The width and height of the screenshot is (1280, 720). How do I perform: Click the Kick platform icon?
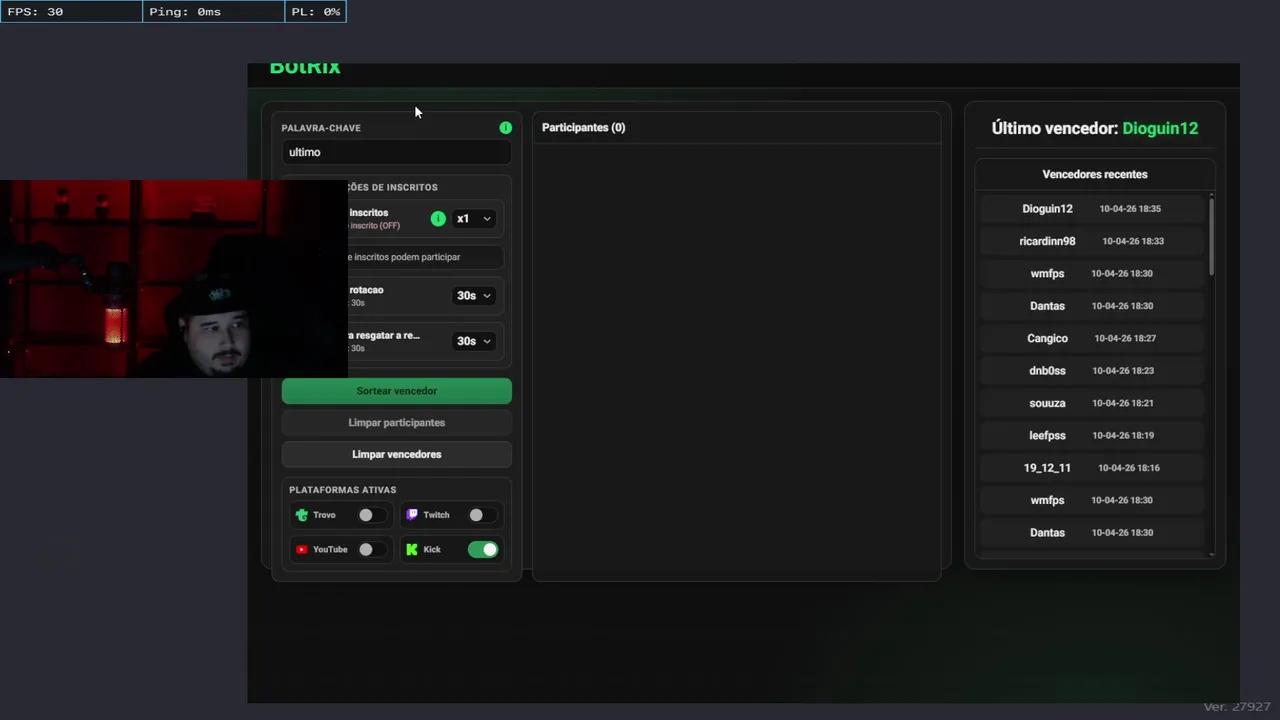coord(412,549)
